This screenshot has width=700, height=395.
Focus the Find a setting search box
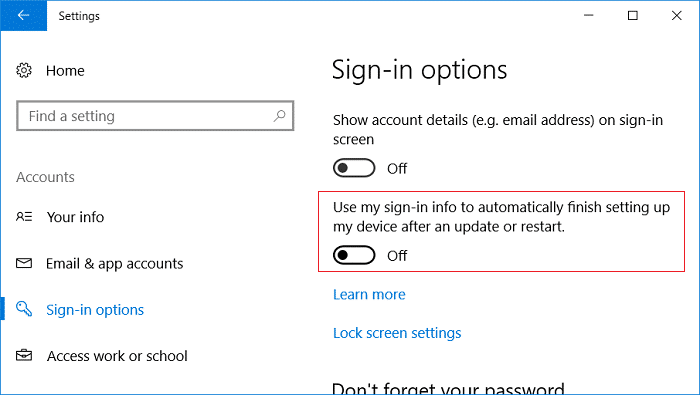(x=155, y=116)
